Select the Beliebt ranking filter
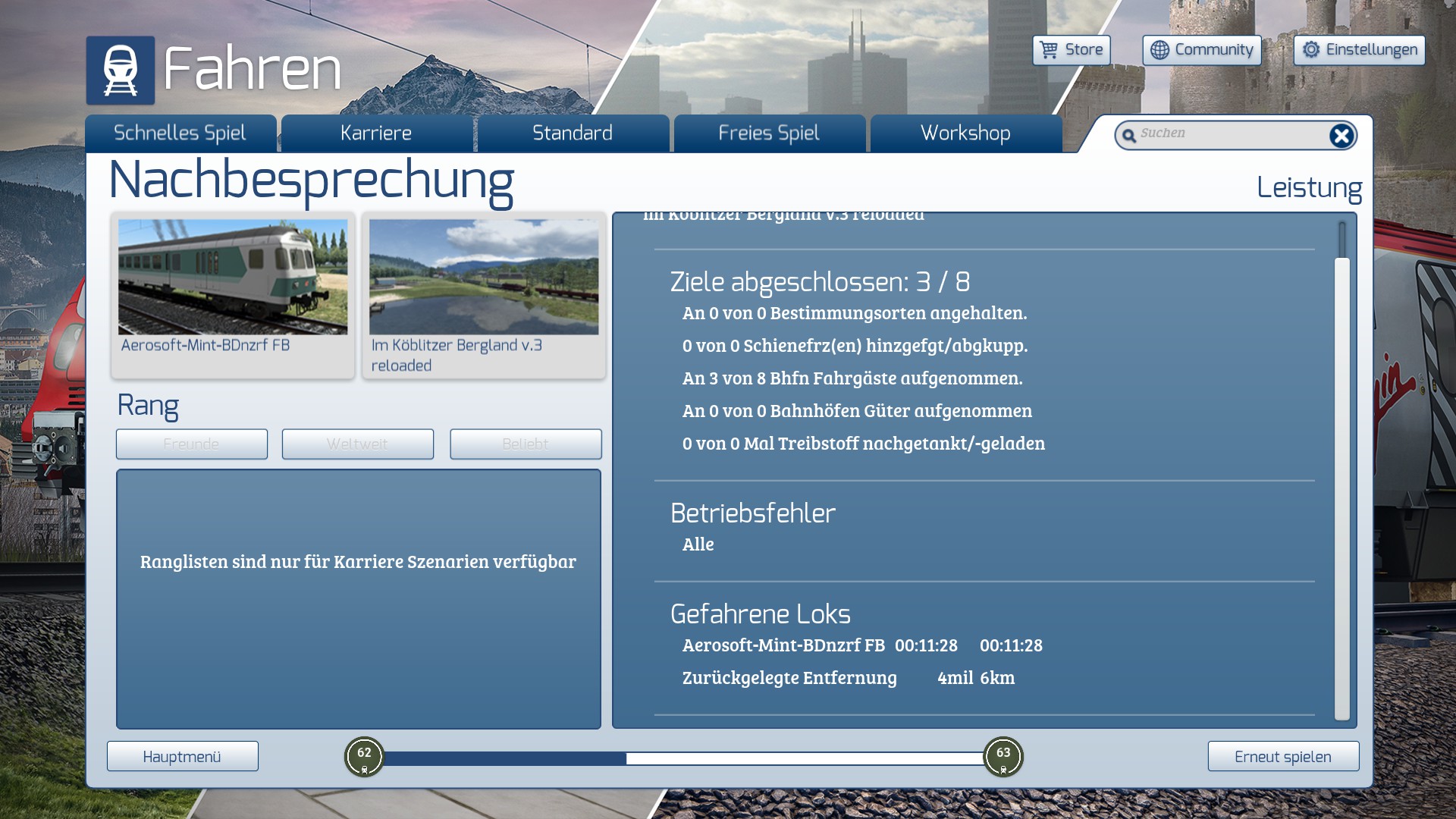1456x819 pixels. 526,444
